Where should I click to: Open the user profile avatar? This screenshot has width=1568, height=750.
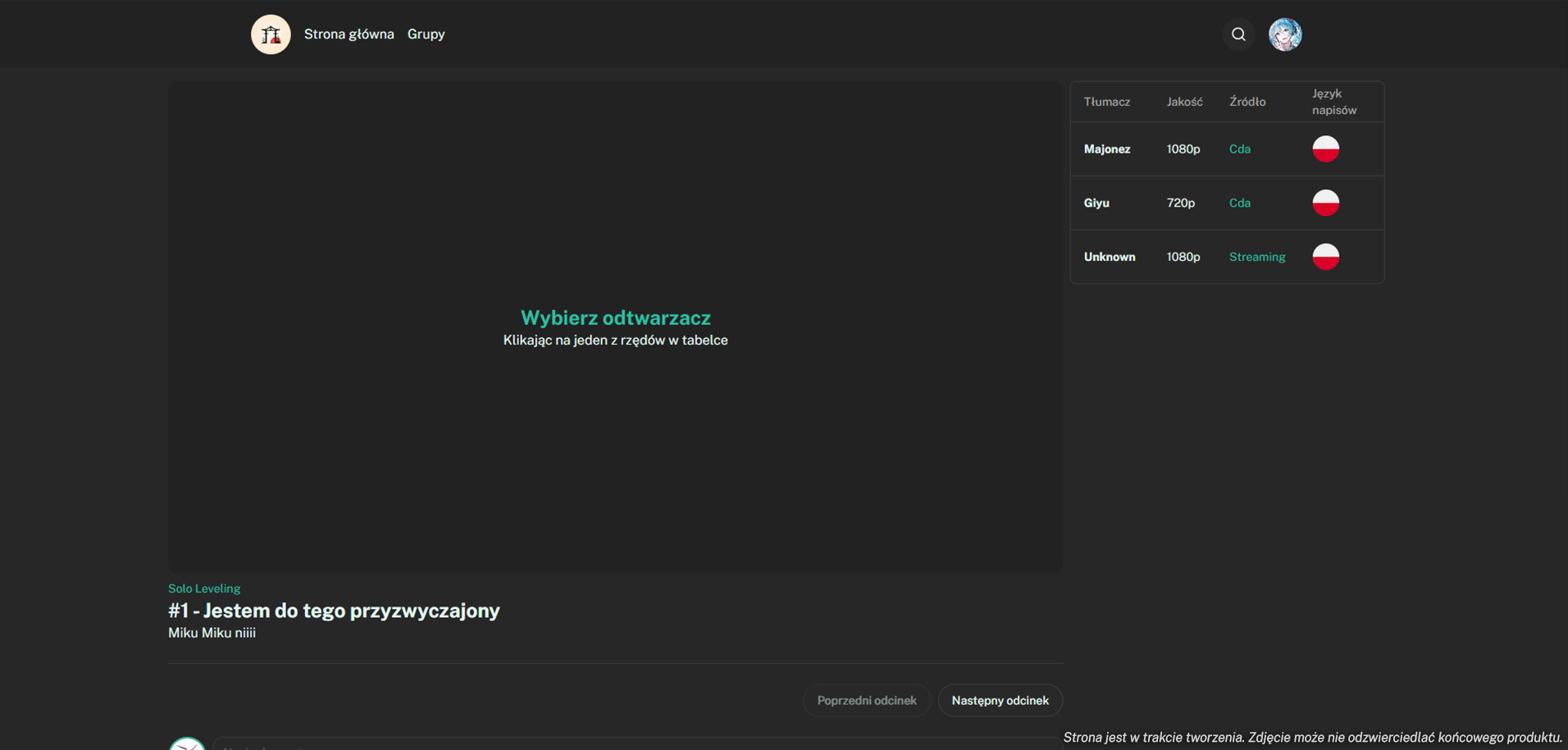click(1284, 34)
